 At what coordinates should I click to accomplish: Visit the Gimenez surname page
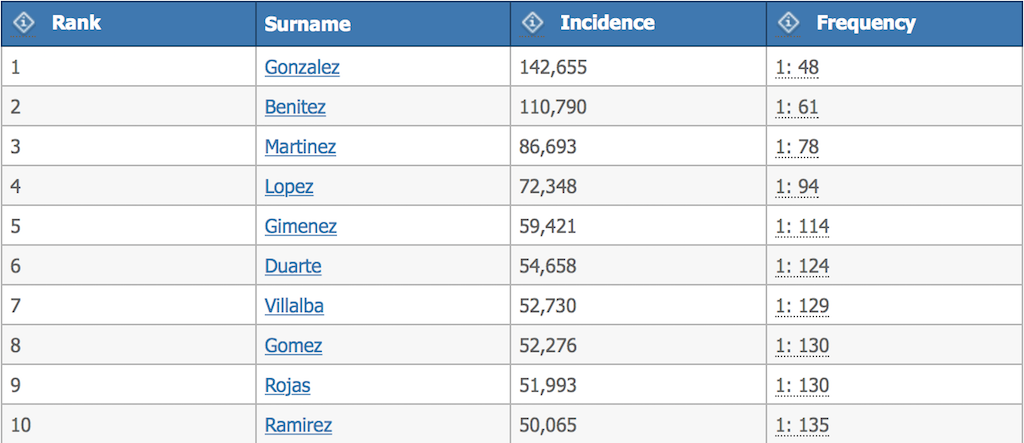pyautogui.click(x=300, y=227)
